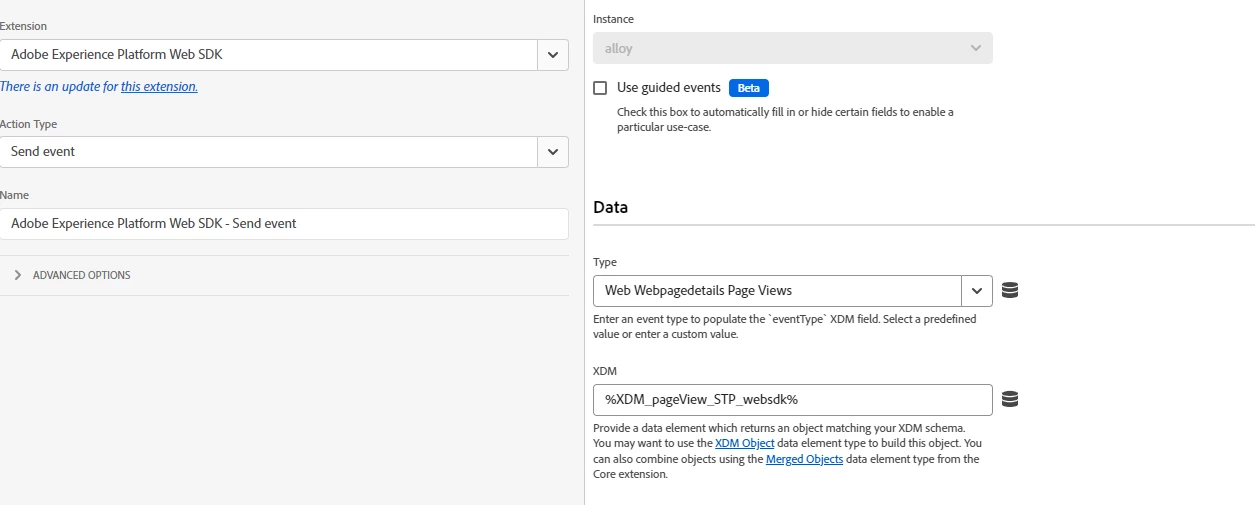Click the 'Use guided events' label
Screen dimensions: 1255x505
click(x=668, y=88)
